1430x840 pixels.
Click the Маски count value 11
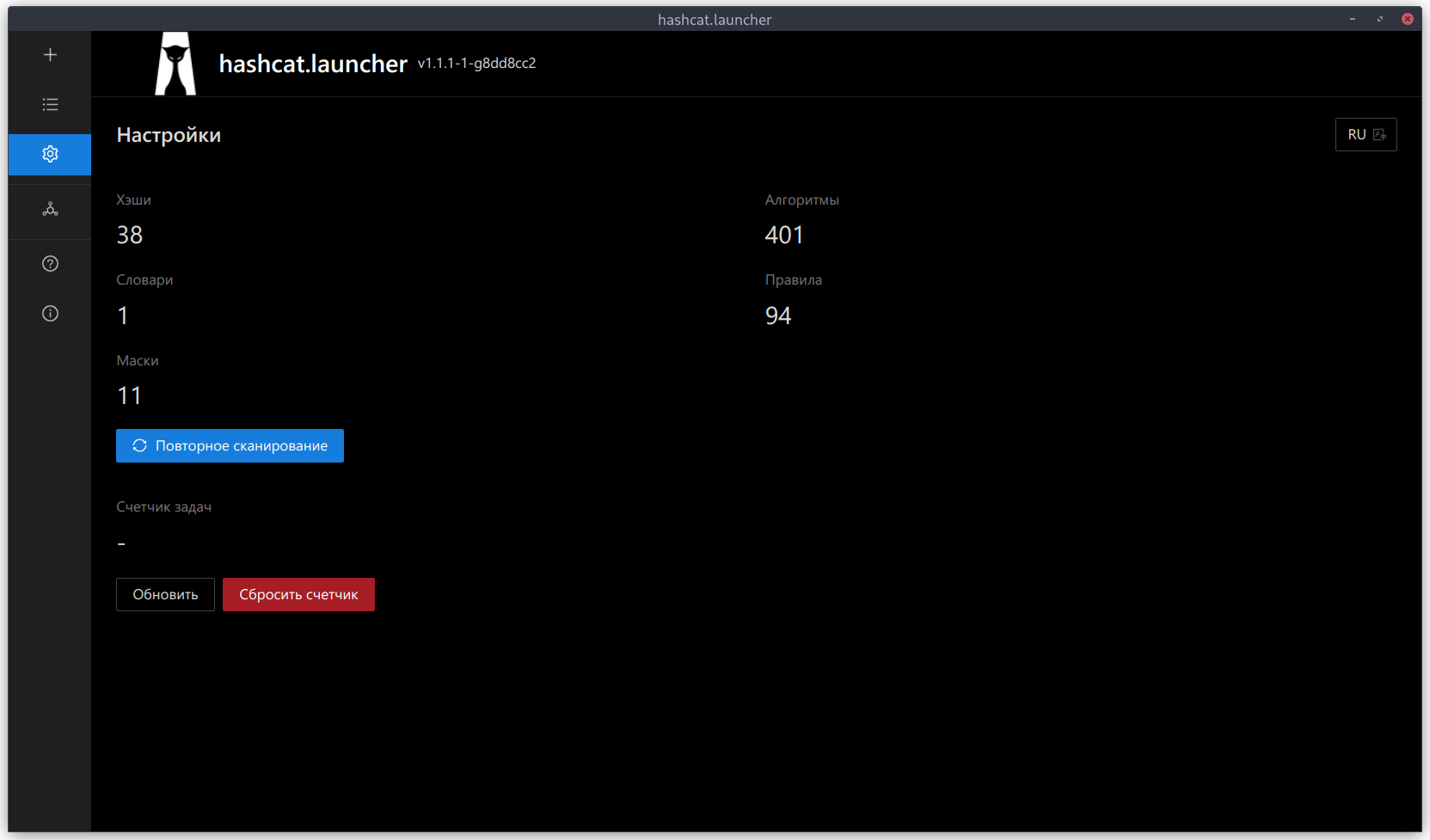point(129,395)
